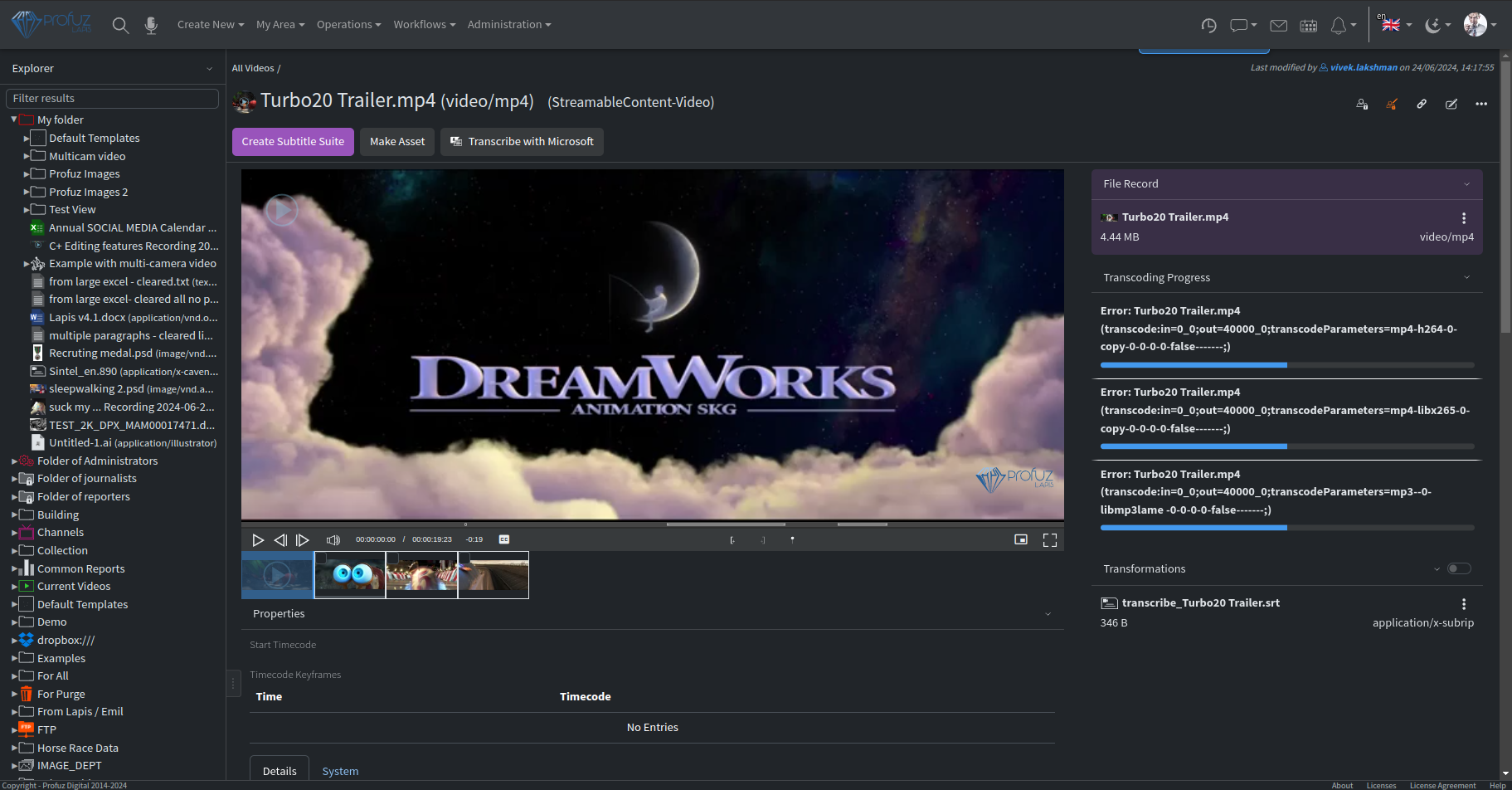Step one frame forward in player
The width and height of the screenshot is (1512, 790).
[303, 540]
